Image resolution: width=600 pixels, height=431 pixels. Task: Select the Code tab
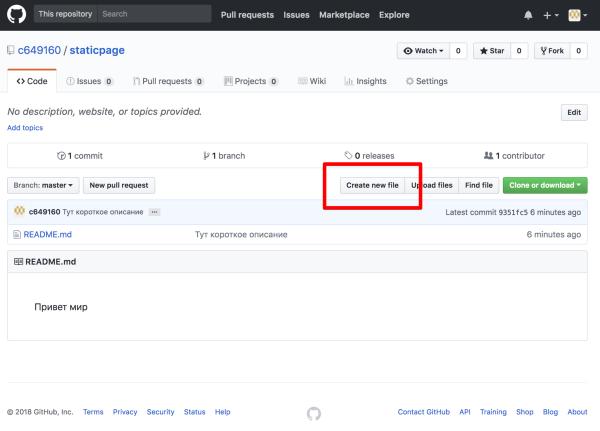point(32,81)
